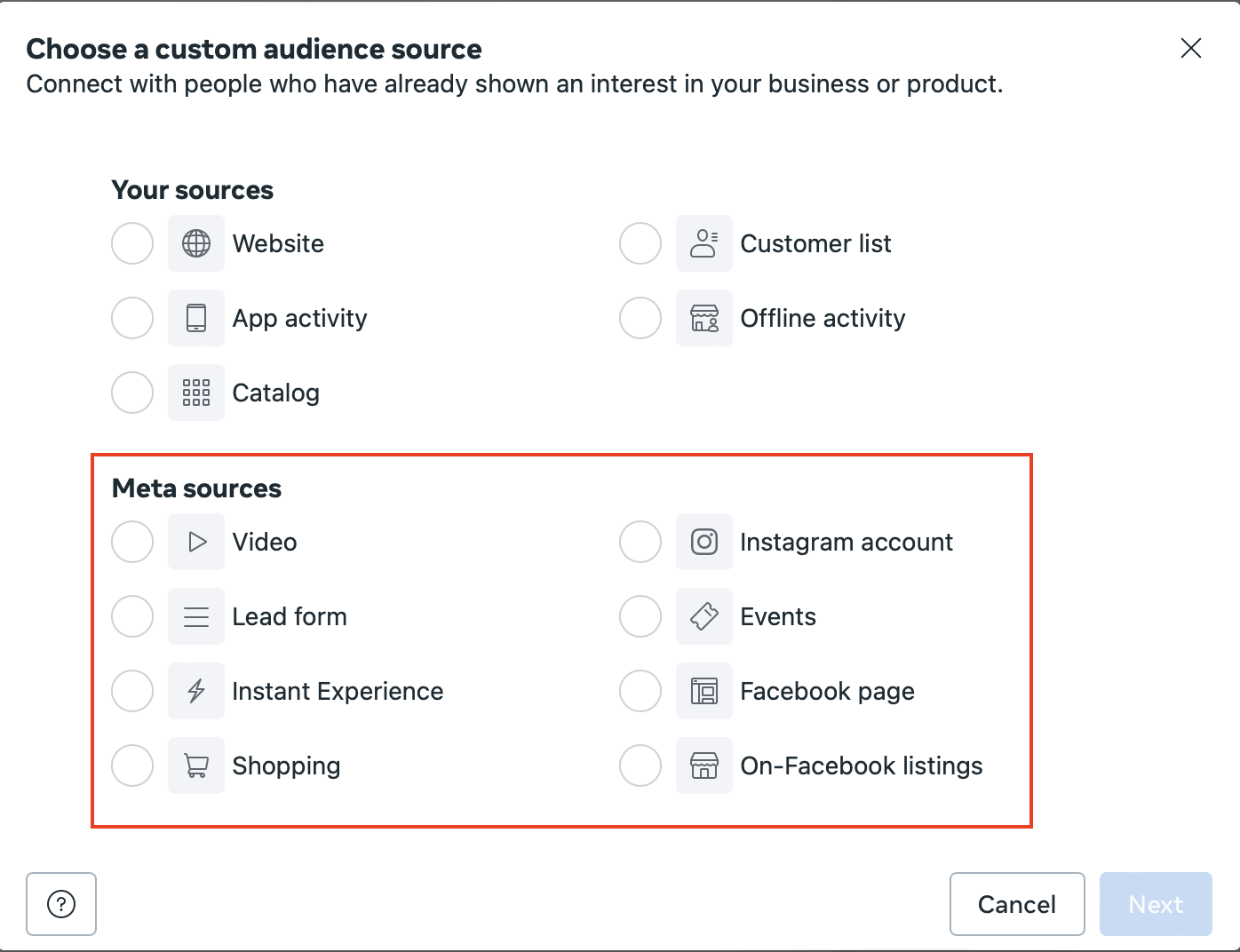Click the Events label text

pos(778,616)
